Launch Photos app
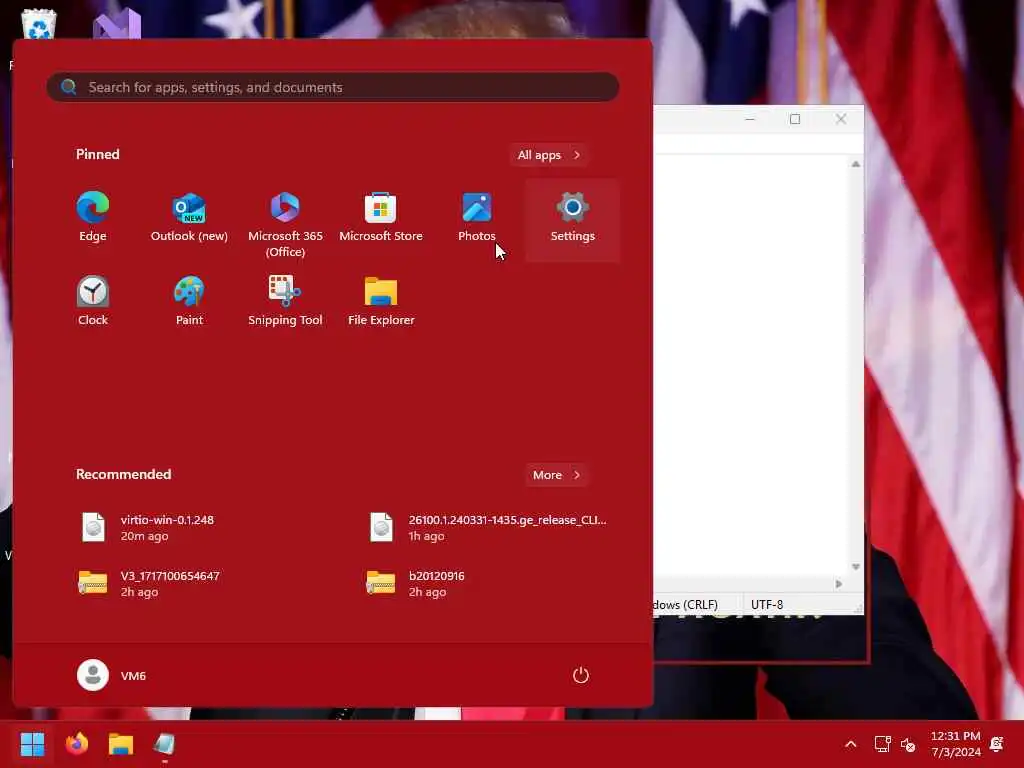Screen dimensions: 1024x768 477,218
